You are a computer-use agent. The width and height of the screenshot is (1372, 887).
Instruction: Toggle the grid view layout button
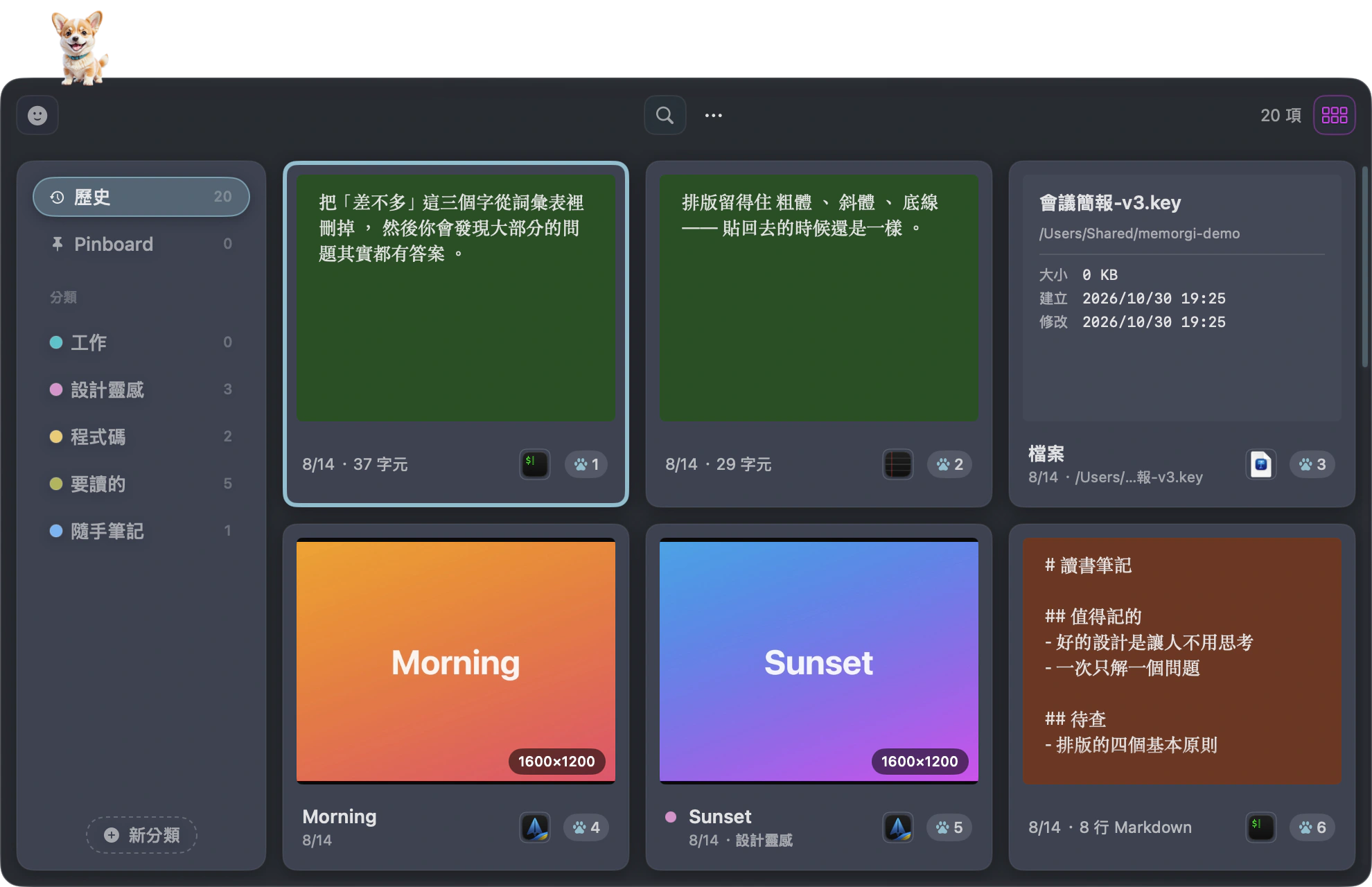1334,115
